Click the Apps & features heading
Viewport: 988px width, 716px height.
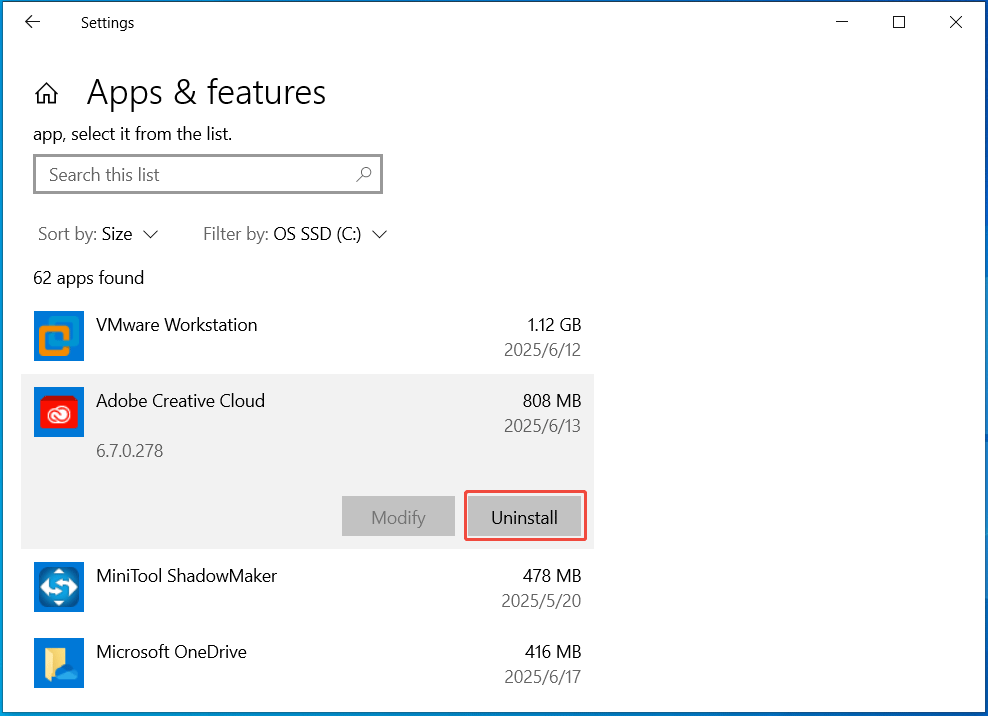206,93
